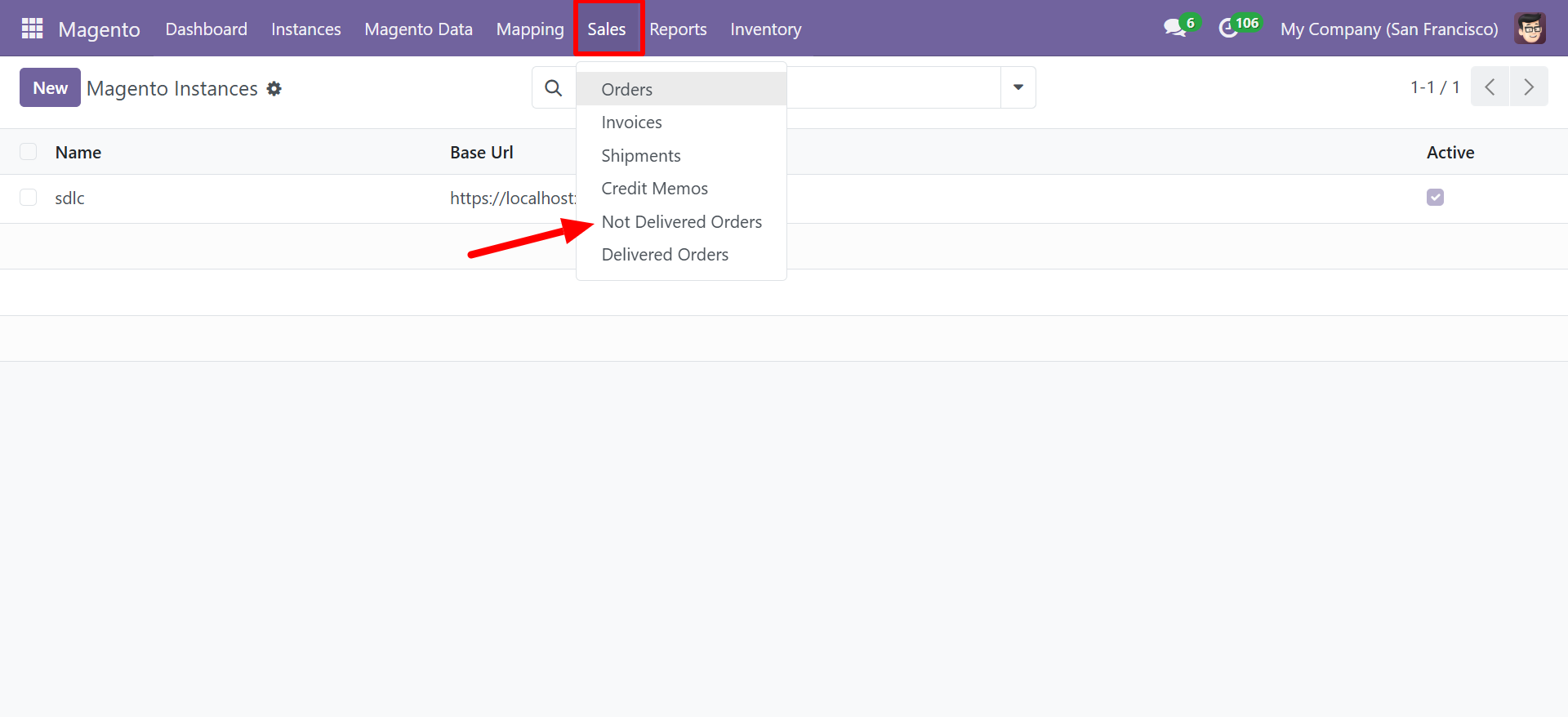Screen dimensions: 1568x717
Task: Click the search magnifier icon
Action: point(553,87)
